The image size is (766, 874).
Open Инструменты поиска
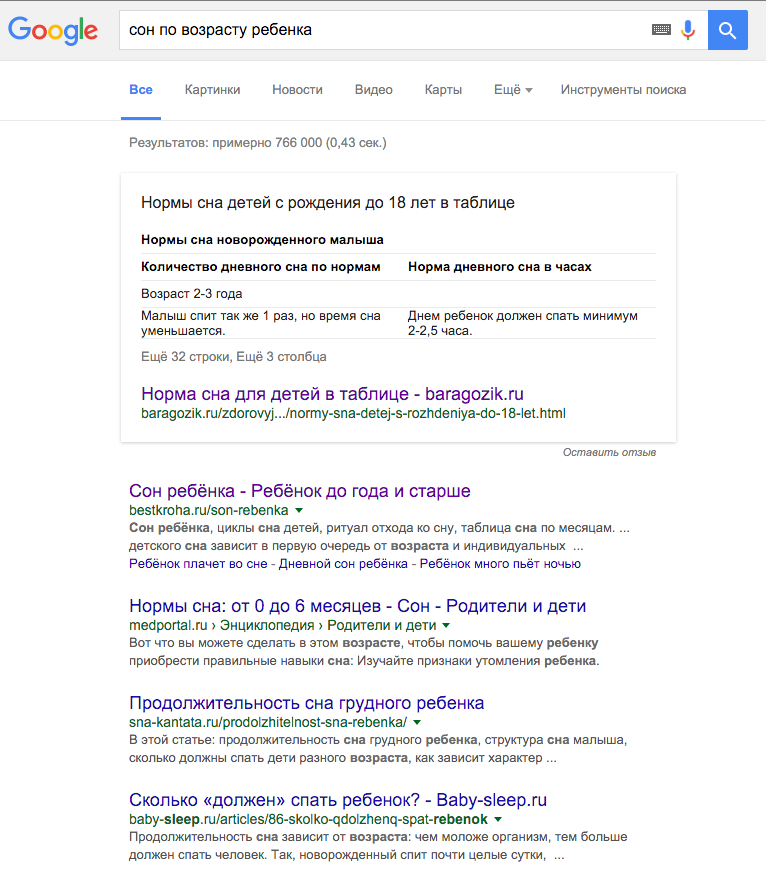pos(623,90)
